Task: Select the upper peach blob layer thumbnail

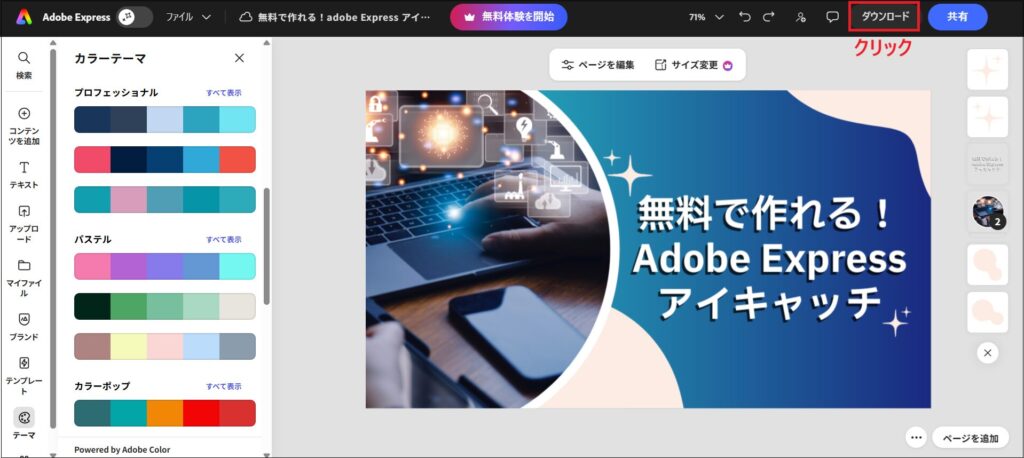Action: pyautogui.click(x=987, y=265)
